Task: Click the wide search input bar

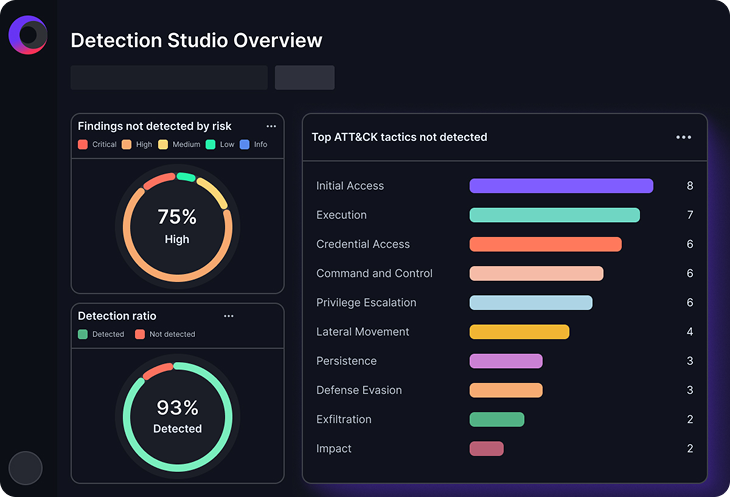Action: [169, 77]
